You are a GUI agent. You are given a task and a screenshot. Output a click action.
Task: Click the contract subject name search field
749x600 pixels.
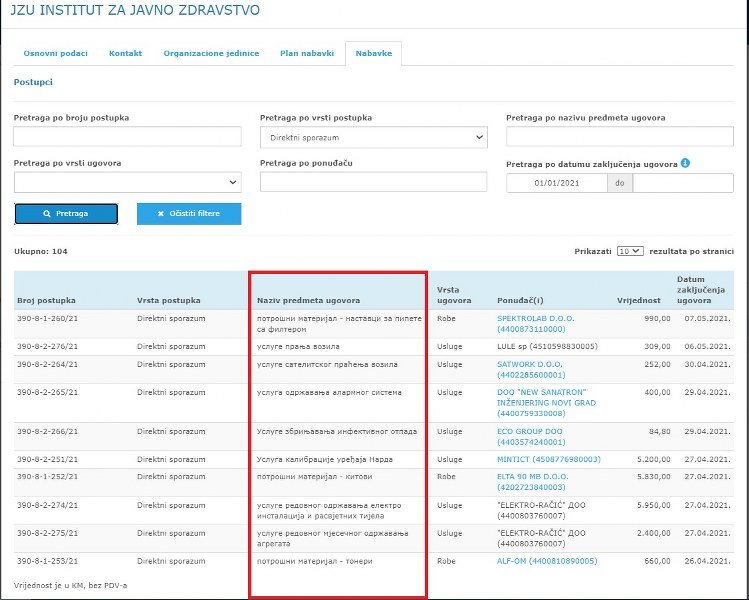point(619,137)
